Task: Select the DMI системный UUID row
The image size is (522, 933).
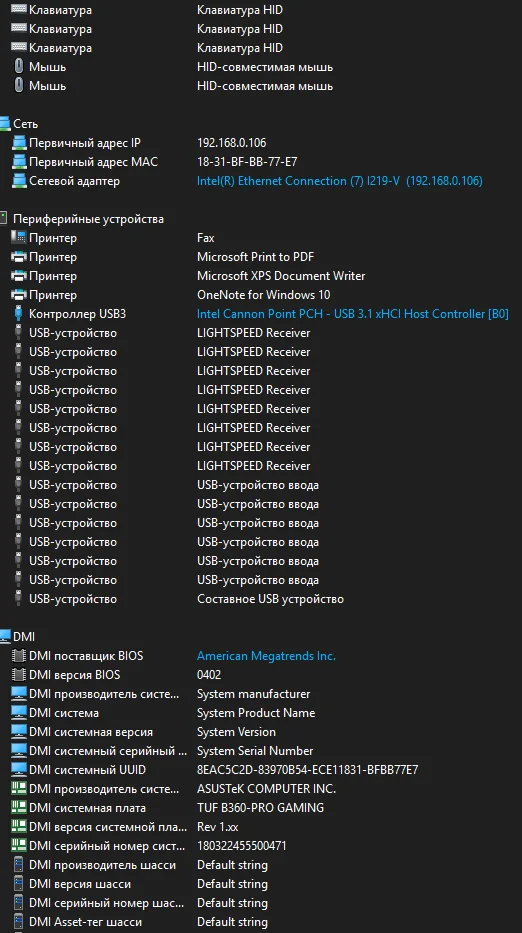Action: click(x=261, y=770)
